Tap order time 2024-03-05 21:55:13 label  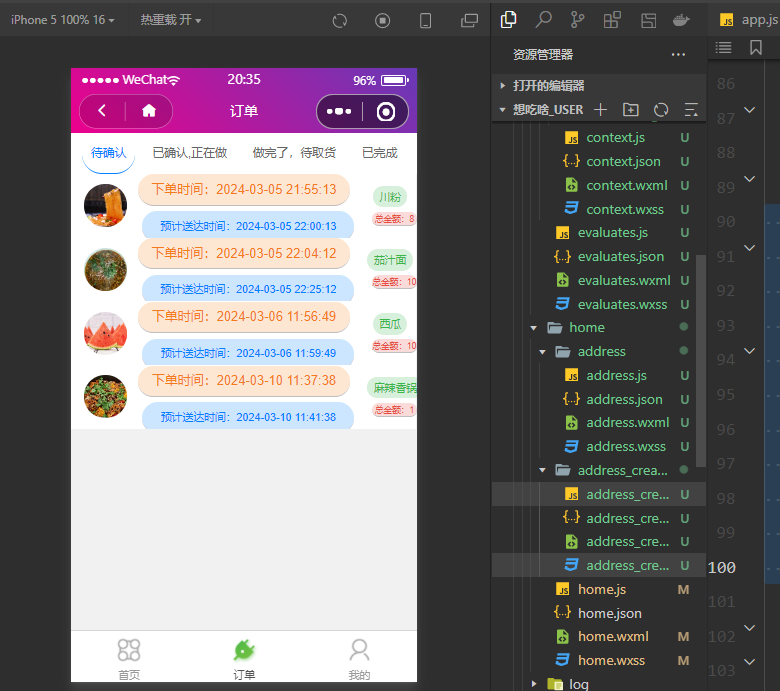coord(244,190)
